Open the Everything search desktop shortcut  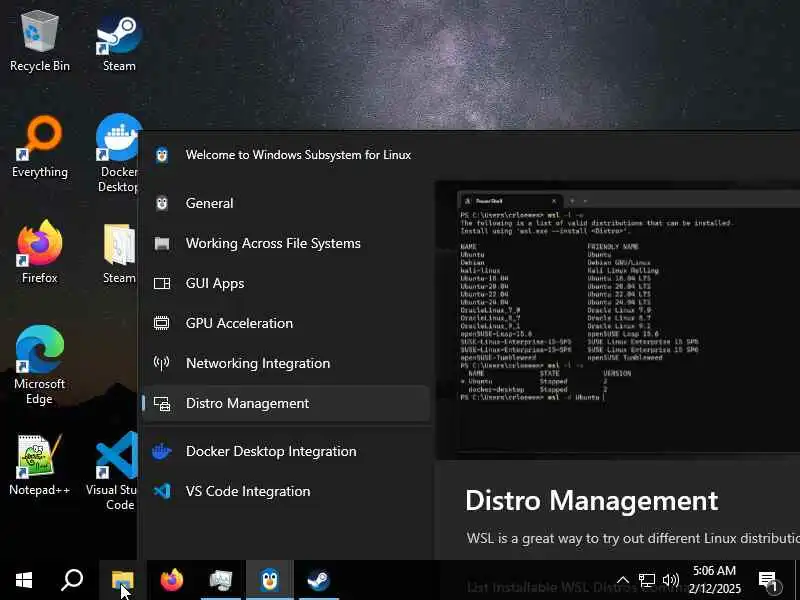40,147
